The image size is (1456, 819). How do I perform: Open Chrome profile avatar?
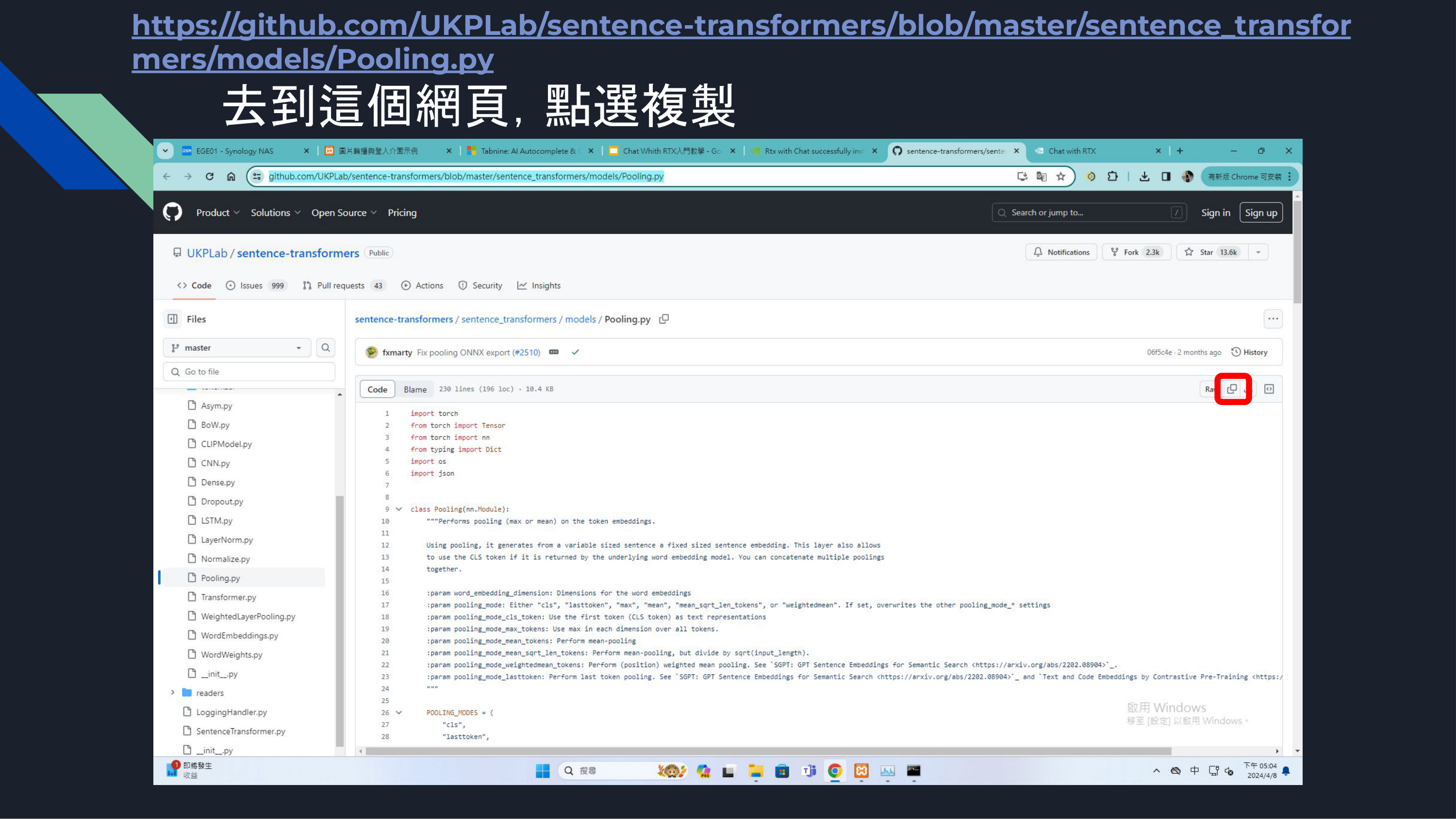[1188, 176]
